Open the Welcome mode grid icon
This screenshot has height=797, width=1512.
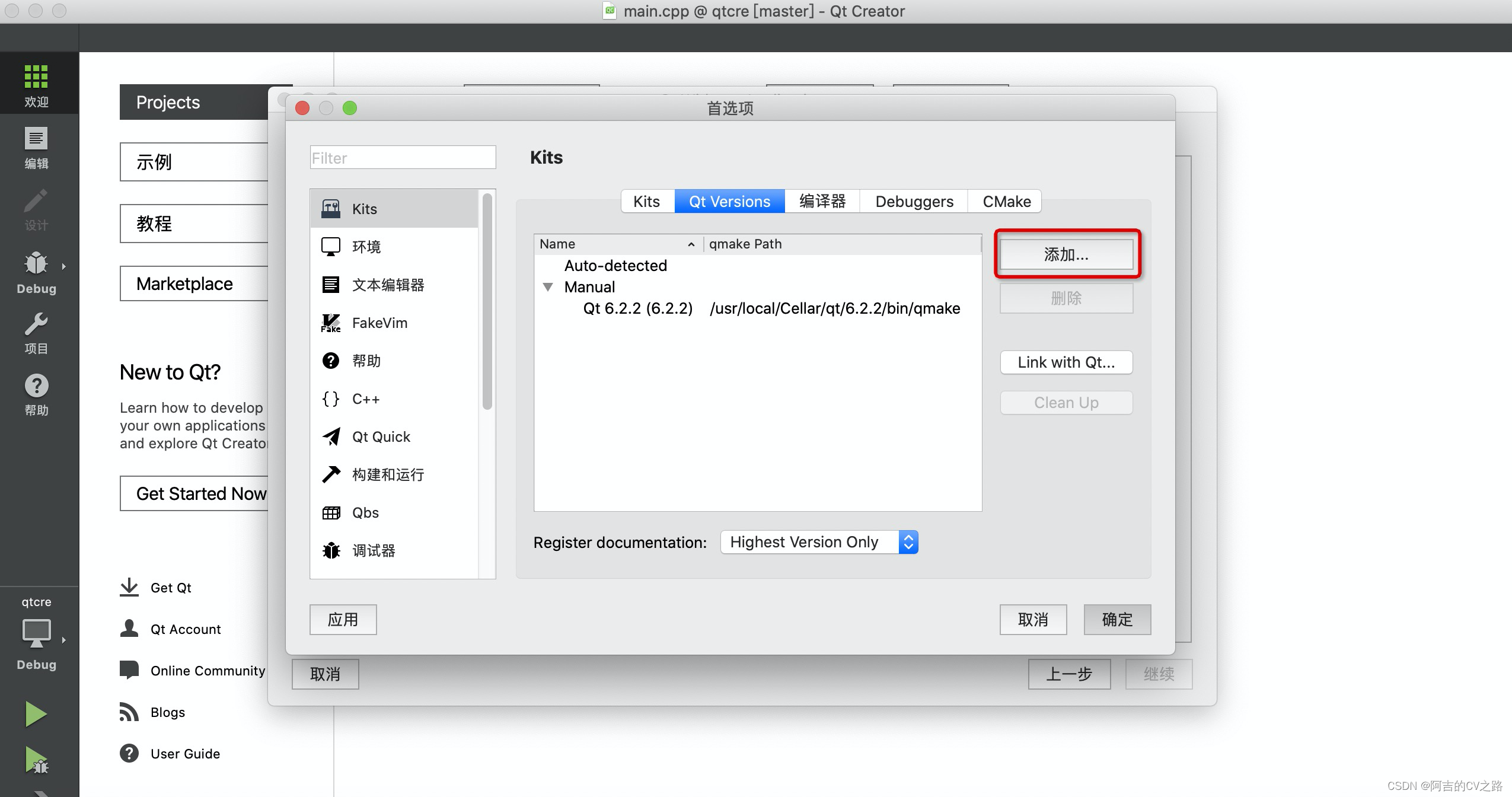(36, 77)
